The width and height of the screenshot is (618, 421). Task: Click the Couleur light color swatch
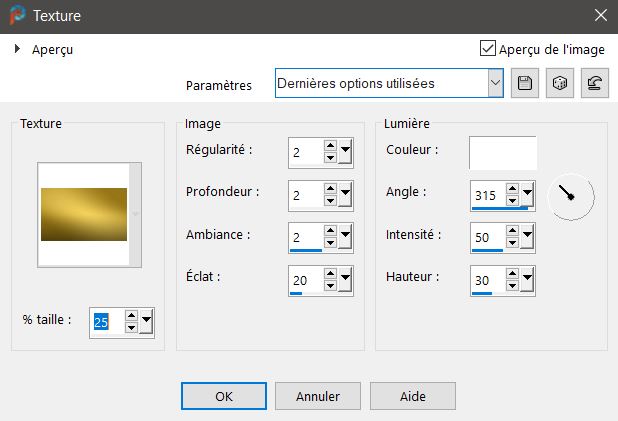click(503, 152)
